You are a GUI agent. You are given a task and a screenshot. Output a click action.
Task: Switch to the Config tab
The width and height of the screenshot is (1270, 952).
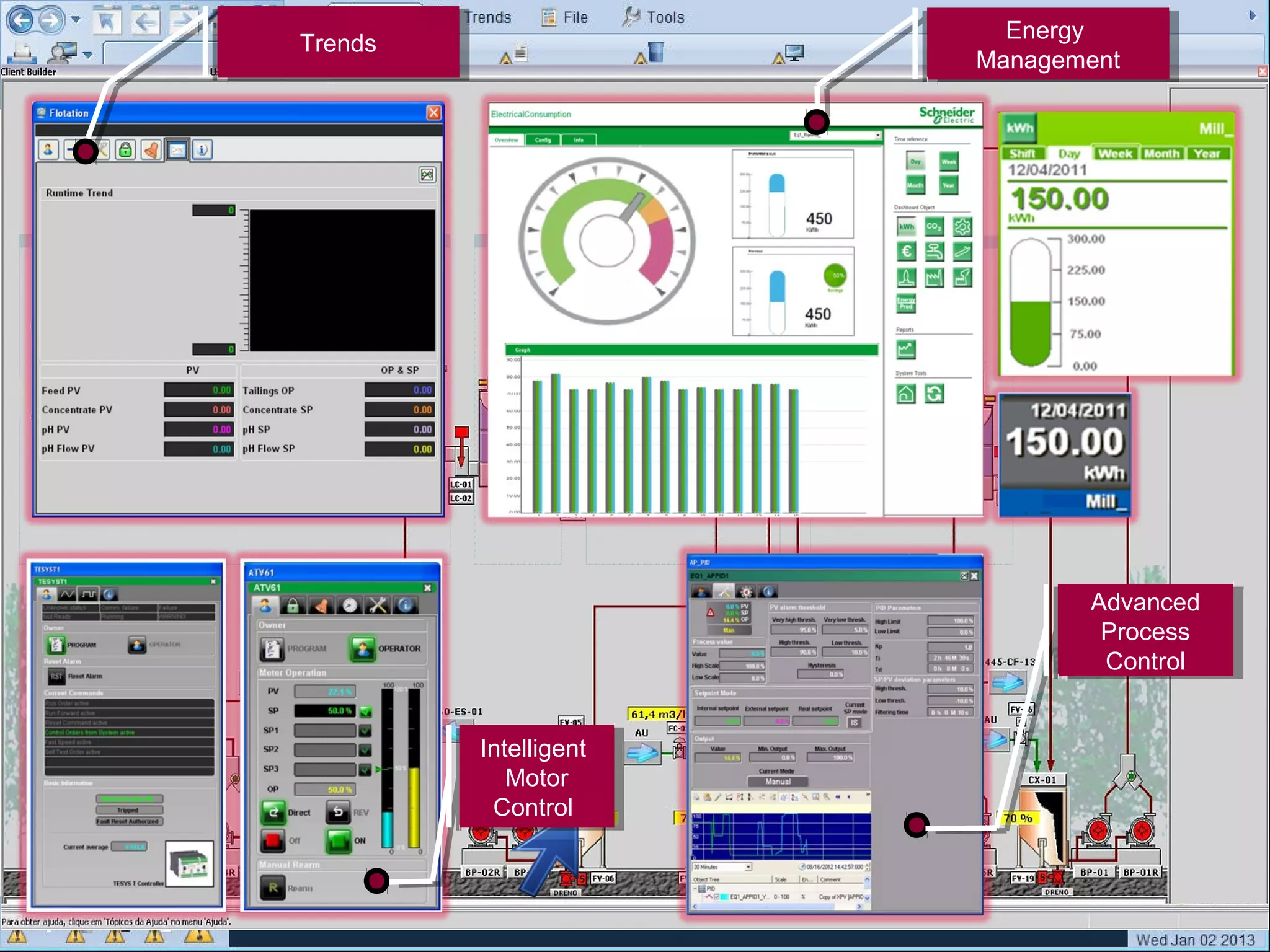[543, 140]
